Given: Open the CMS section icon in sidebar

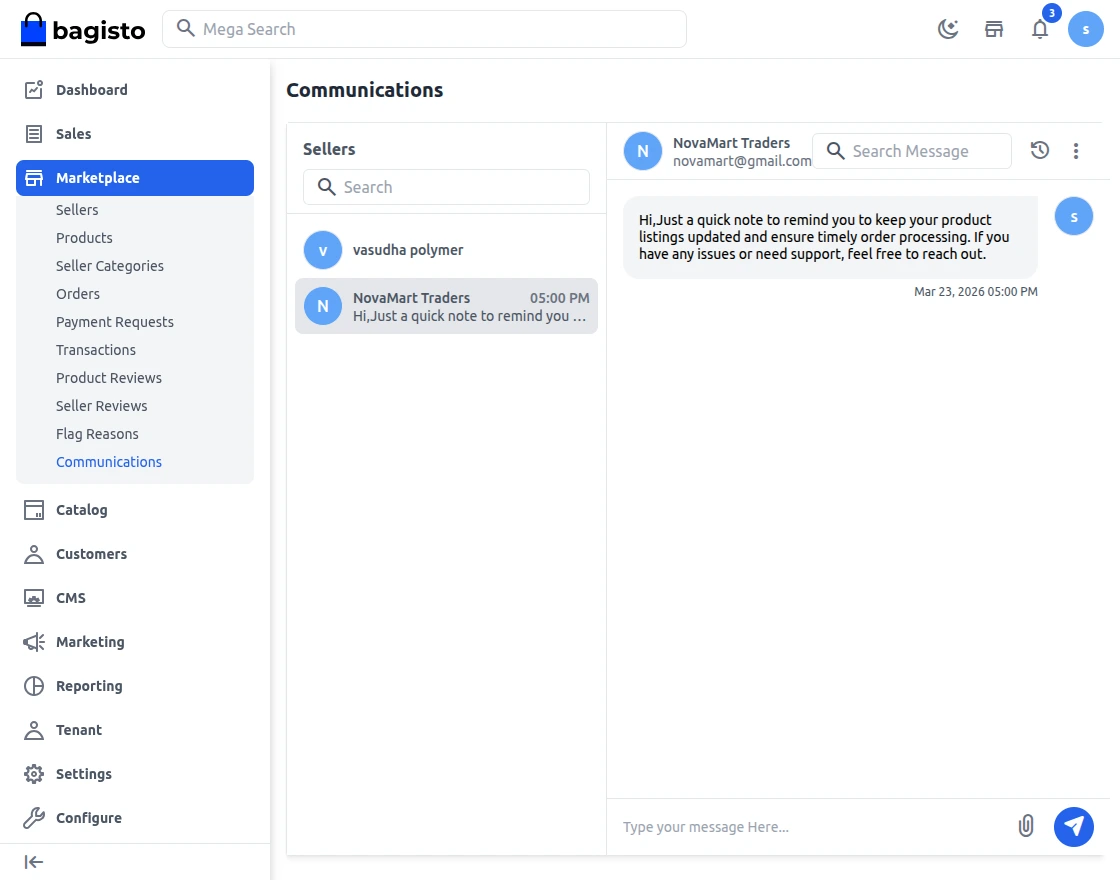Looking at the screenshot, I should [x=33, y=597].
